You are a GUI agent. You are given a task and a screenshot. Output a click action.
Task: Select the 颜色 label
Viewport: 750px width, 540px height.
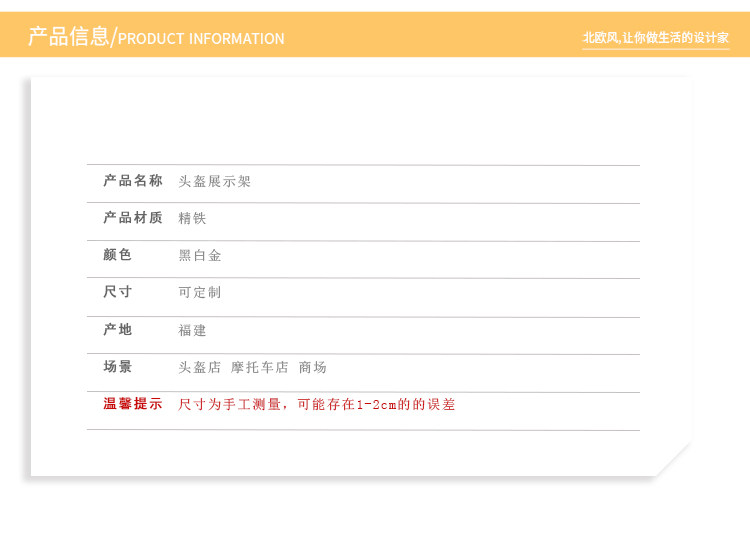click(x=118, y=255)
